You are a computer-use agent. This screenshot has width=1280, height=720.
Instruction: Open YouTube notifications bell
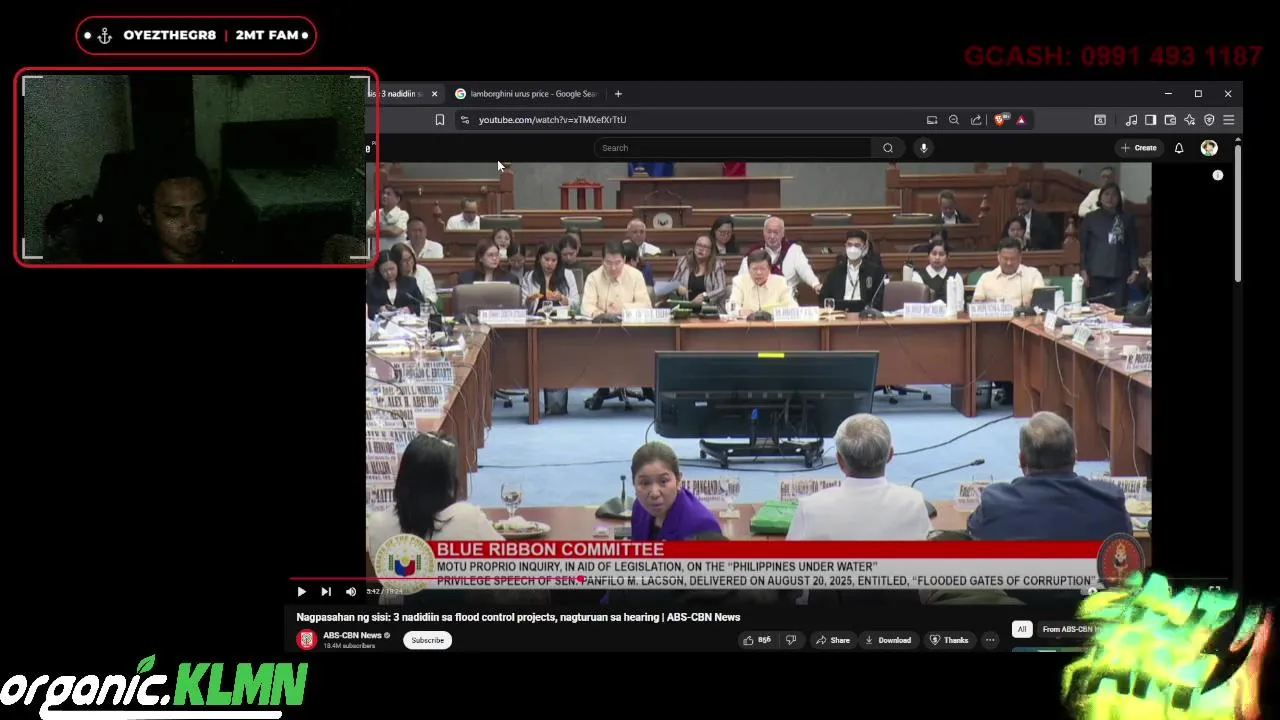click(x=1179, y=148)
